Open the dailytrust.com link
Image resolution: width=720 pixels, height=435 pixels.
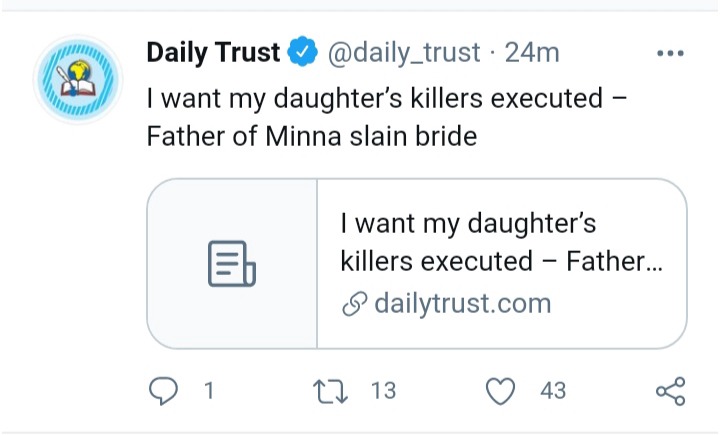(x=462, y=304)
